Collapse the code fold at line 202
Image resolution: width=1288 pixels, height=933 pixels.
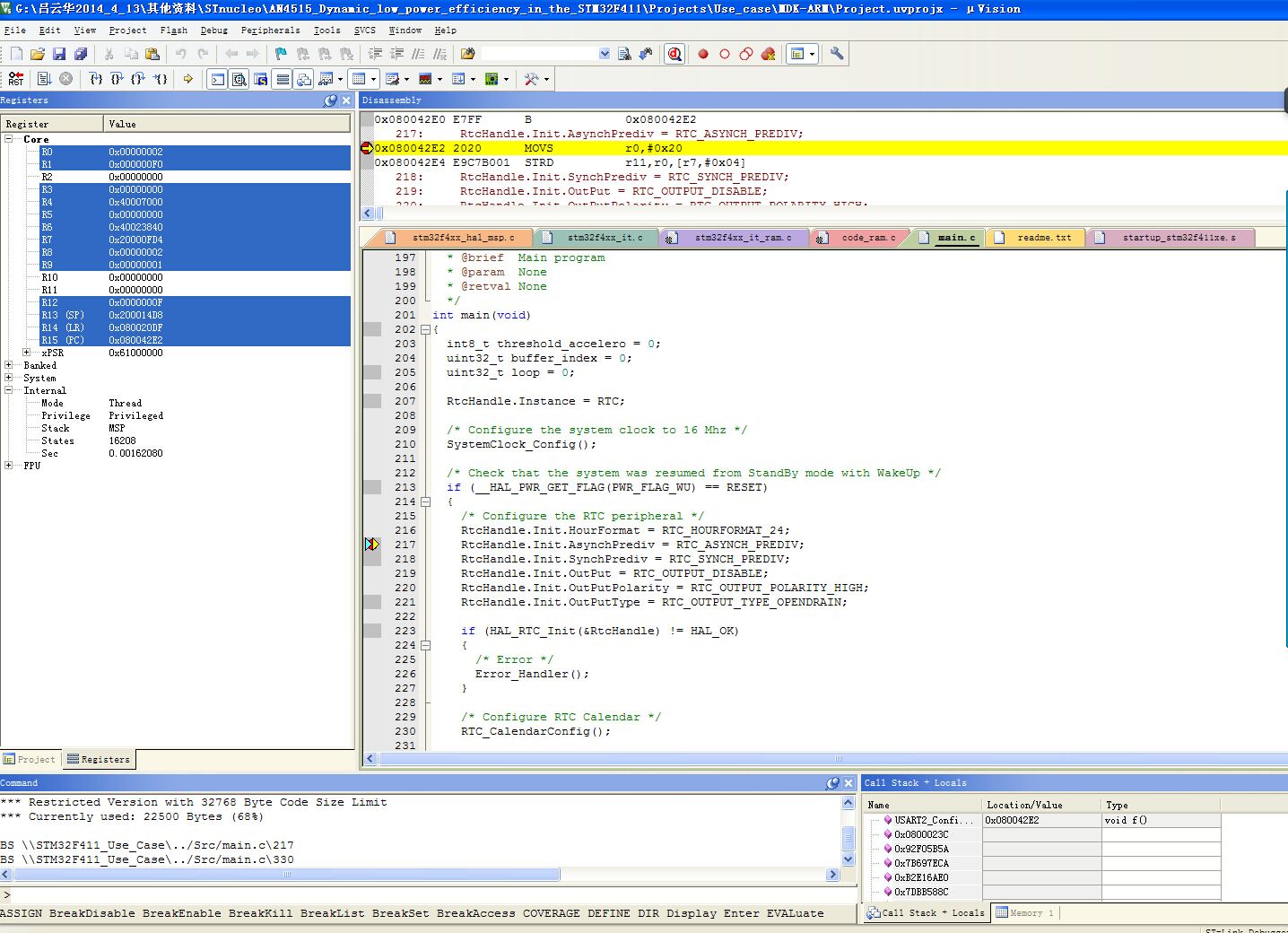425,329
